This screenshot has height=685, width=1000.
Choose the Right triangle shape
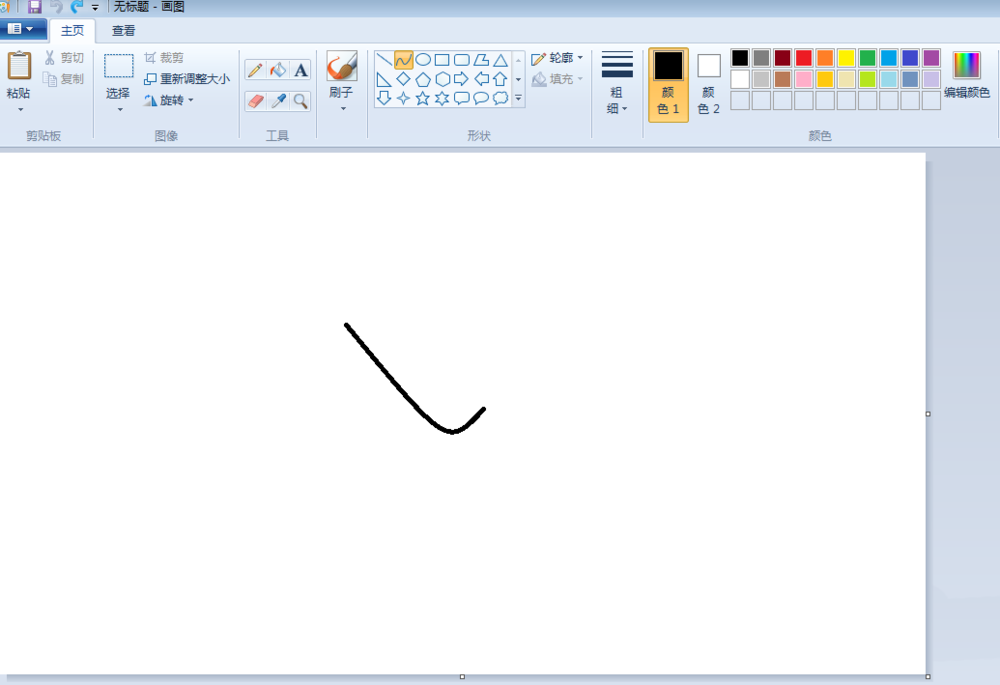point(384,79)
